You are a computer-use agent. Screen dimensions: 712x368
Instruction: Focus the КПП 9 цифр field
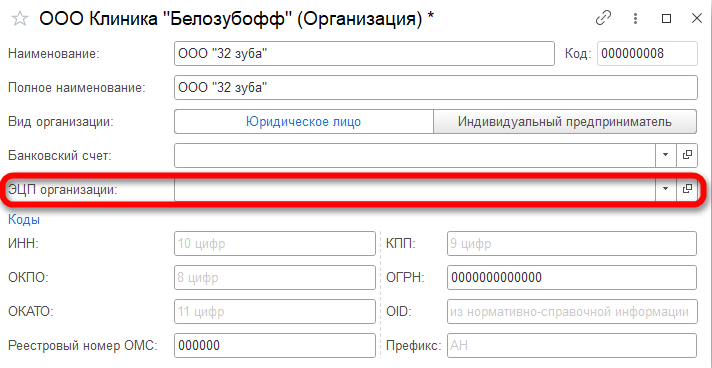(572, 244)
